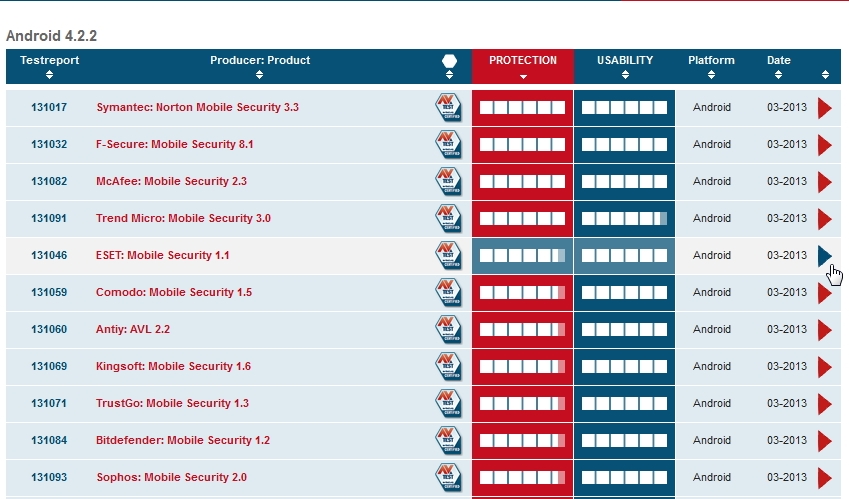Image resolution: width=849 pixels, height=499 pixels.
Task: Open test report number 131017
Action: [x=49, y=107]
